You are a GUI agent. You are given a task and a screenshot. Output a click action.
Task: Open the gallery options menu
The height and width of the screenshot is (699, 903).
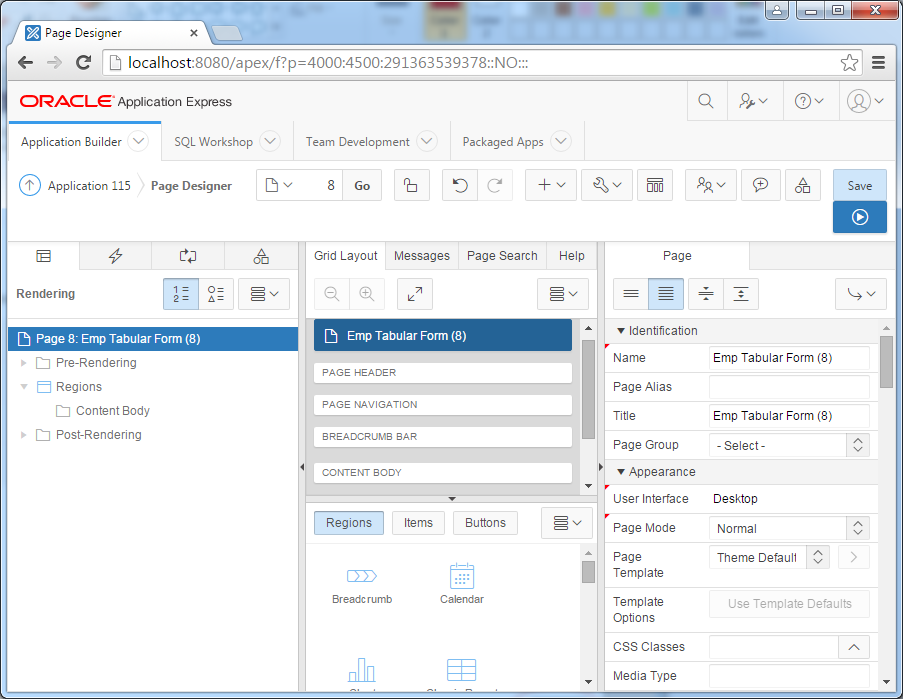[567, 523]
